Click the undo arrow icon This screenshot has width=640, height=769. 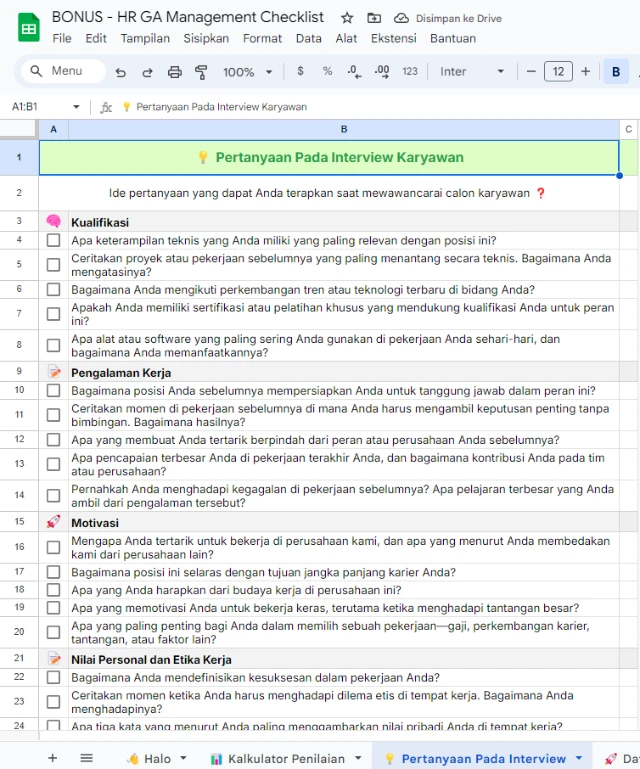click(121, 72)
